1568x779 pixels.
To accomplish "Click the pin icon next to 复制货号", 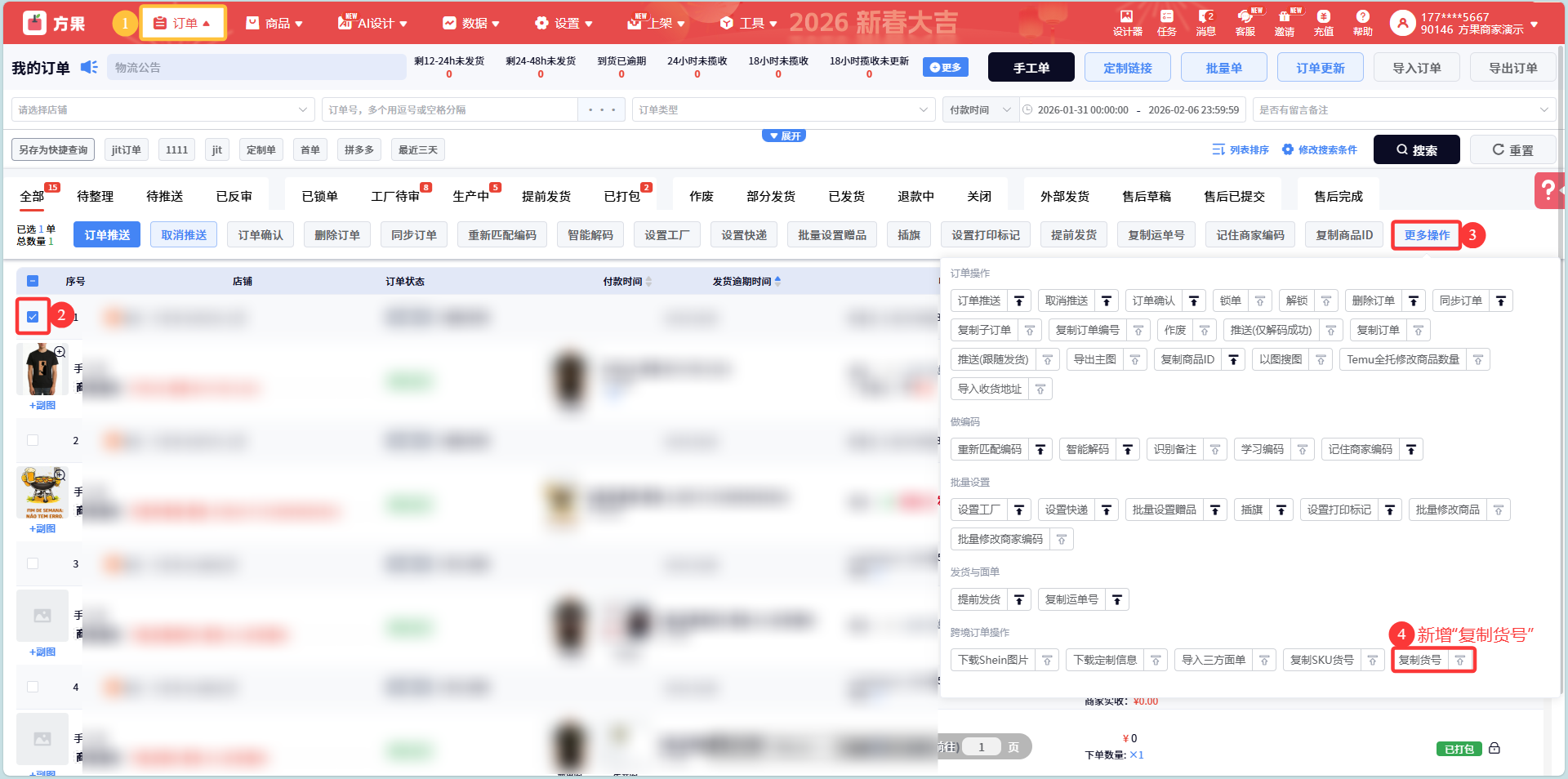I will pyautogui.click(x=1460, y=660).
